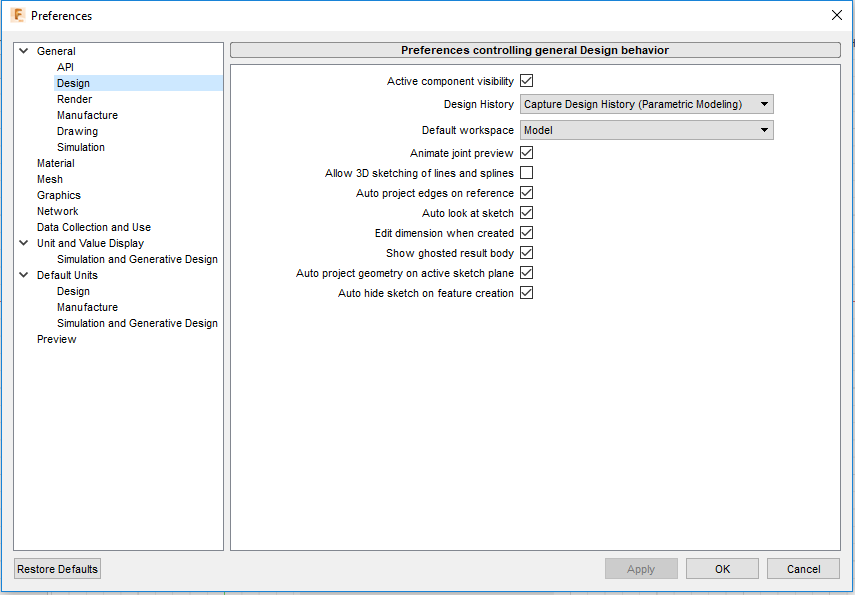Click the Preferences controlling general Design behavior header
The image size is (855, 595).
pyautogui.click(x=535, y=50)
